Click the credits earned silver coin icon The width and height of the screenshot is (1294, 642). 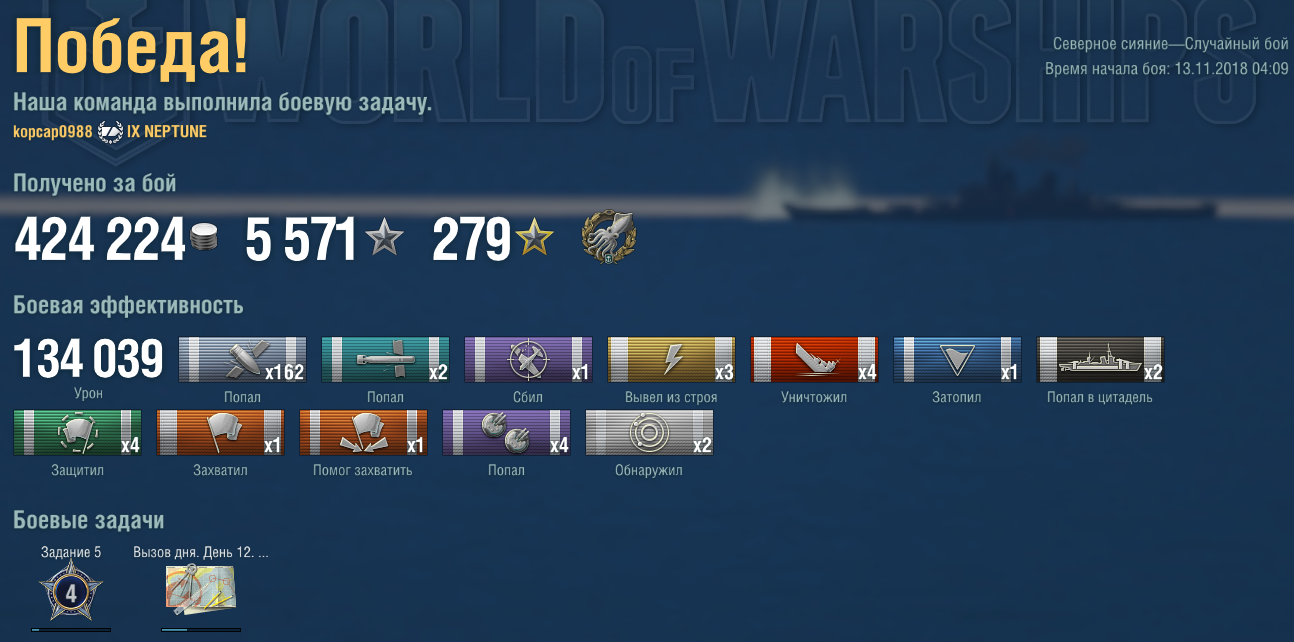tap(203, 240)
